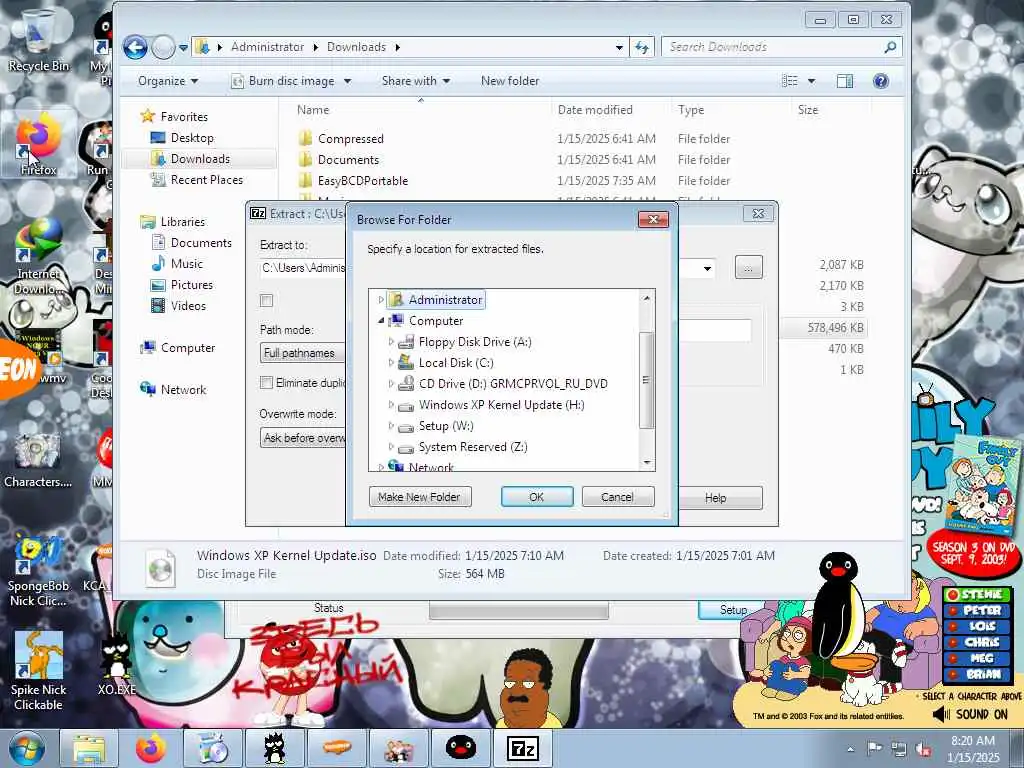Select Network in Explorer sidebar
The image size is (1024, 768).
pos(183,390)
